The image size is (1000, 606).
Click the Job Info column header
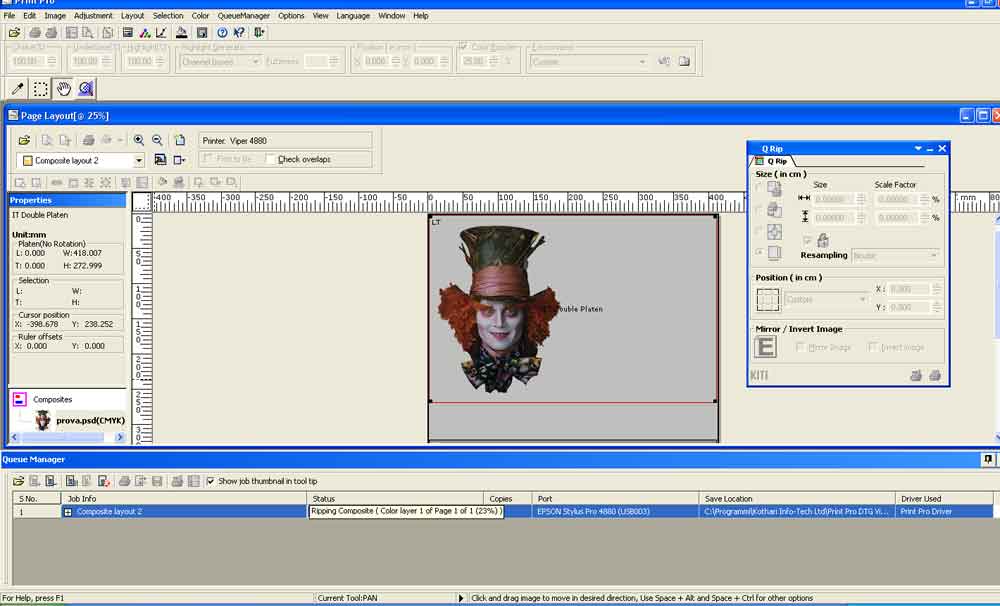pyautogui.click(x=184, y=499)
